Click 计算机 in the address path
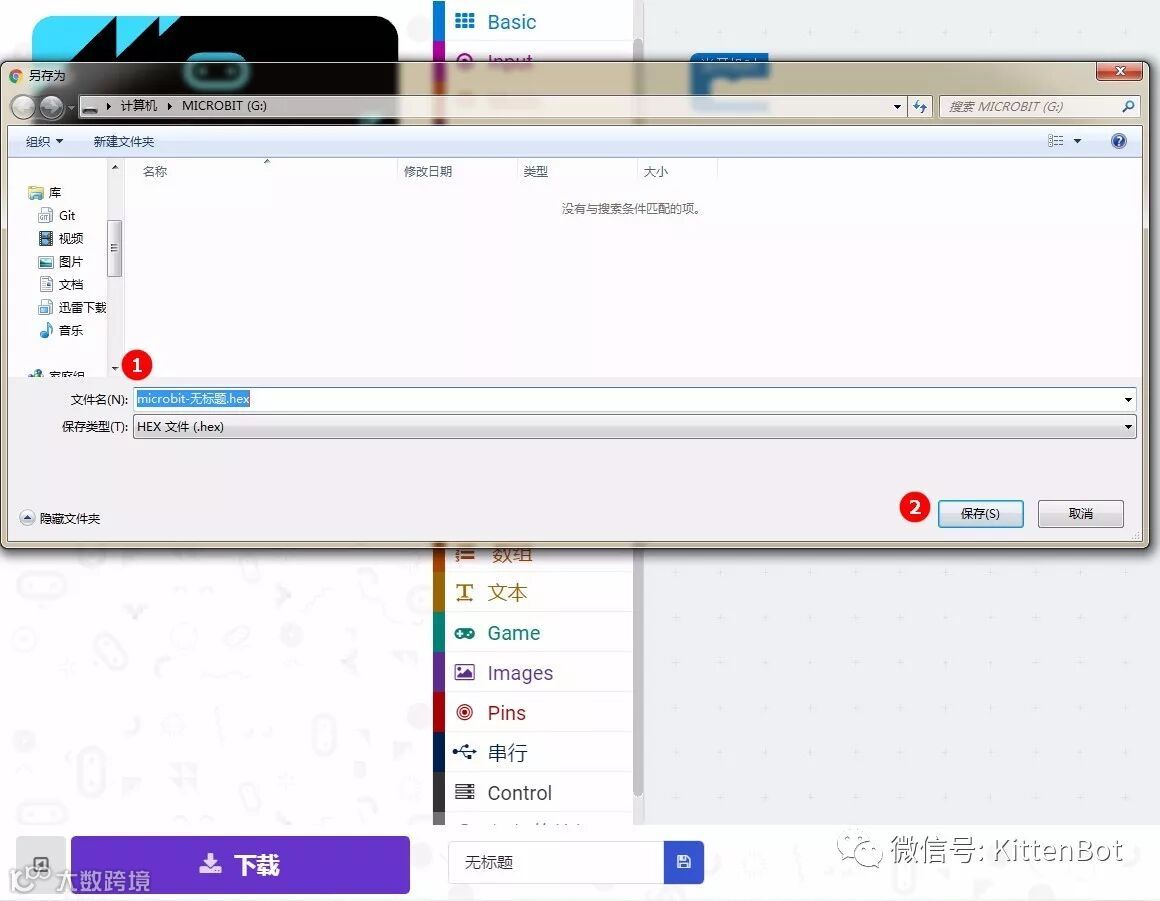The width and height of the screenshot is (1160, 901). point(139,106)
